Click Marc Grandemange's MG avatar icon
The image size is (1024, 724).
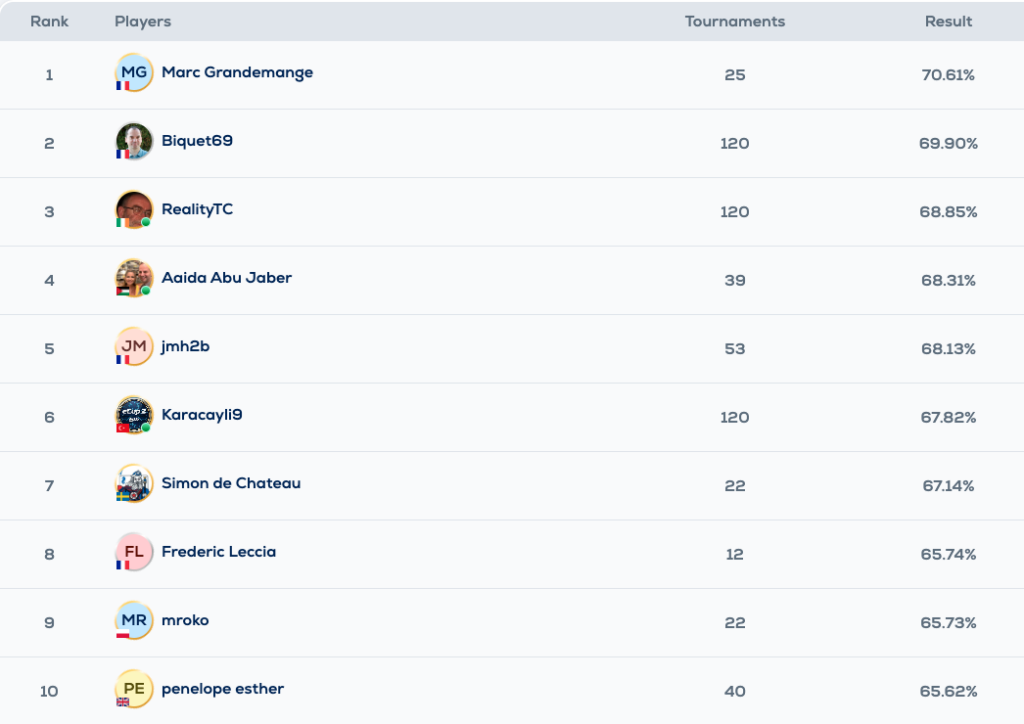tap(134, 73)
